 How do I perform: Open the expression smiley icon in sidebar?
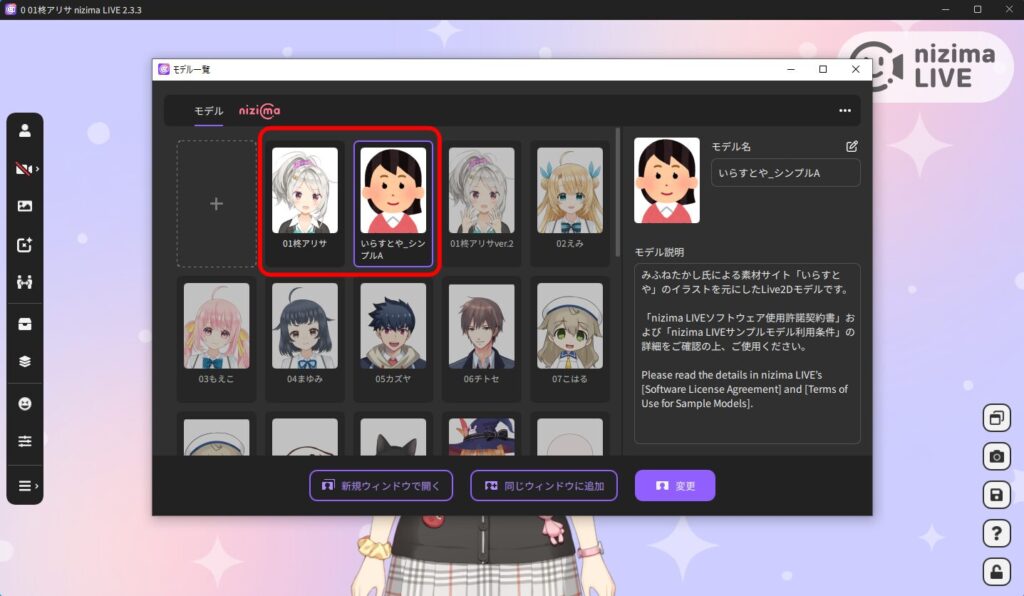point(25,404)
